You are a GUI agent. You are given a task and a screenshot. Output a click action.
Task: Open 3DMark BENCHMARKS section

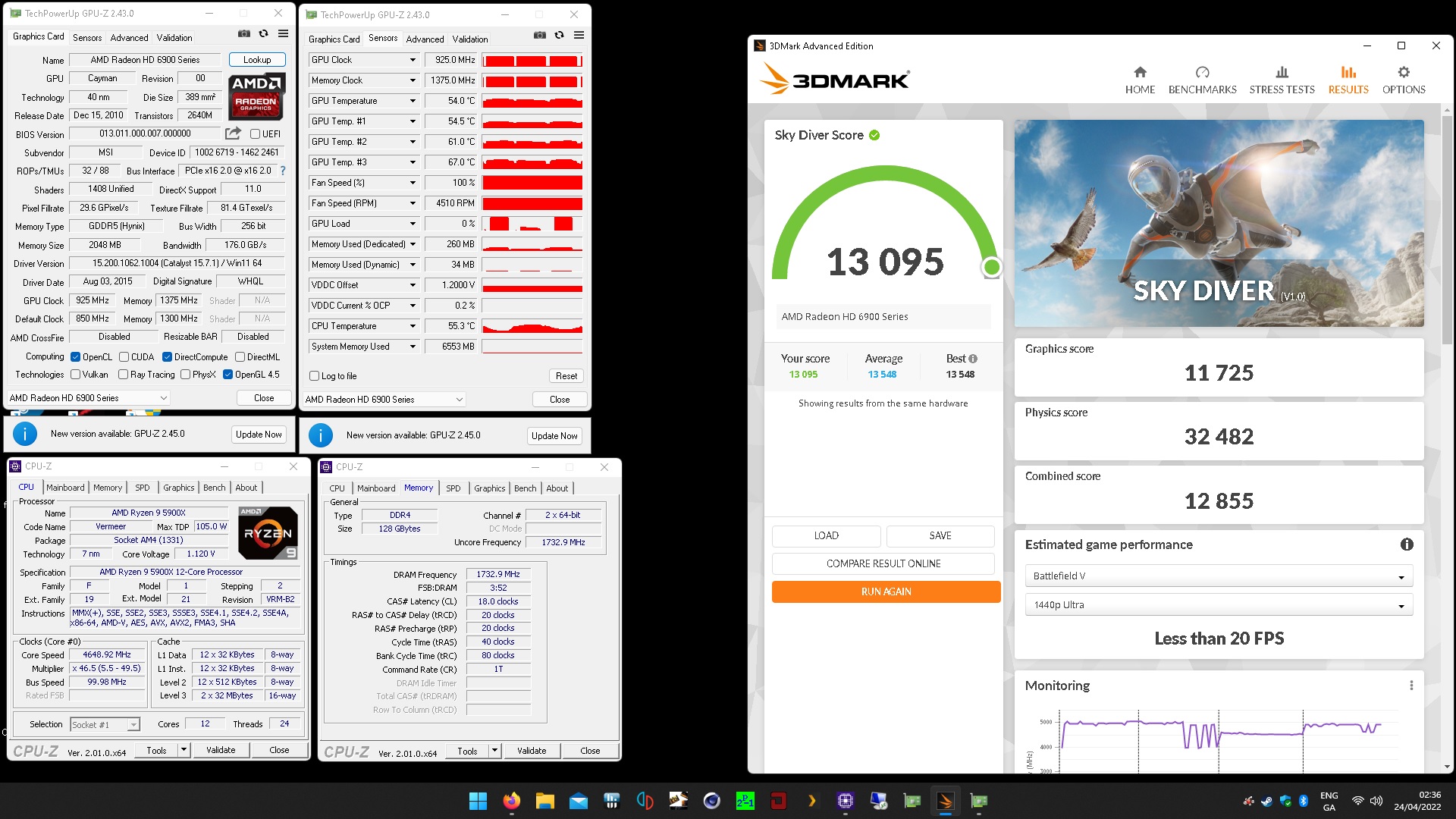(1202, 80)
